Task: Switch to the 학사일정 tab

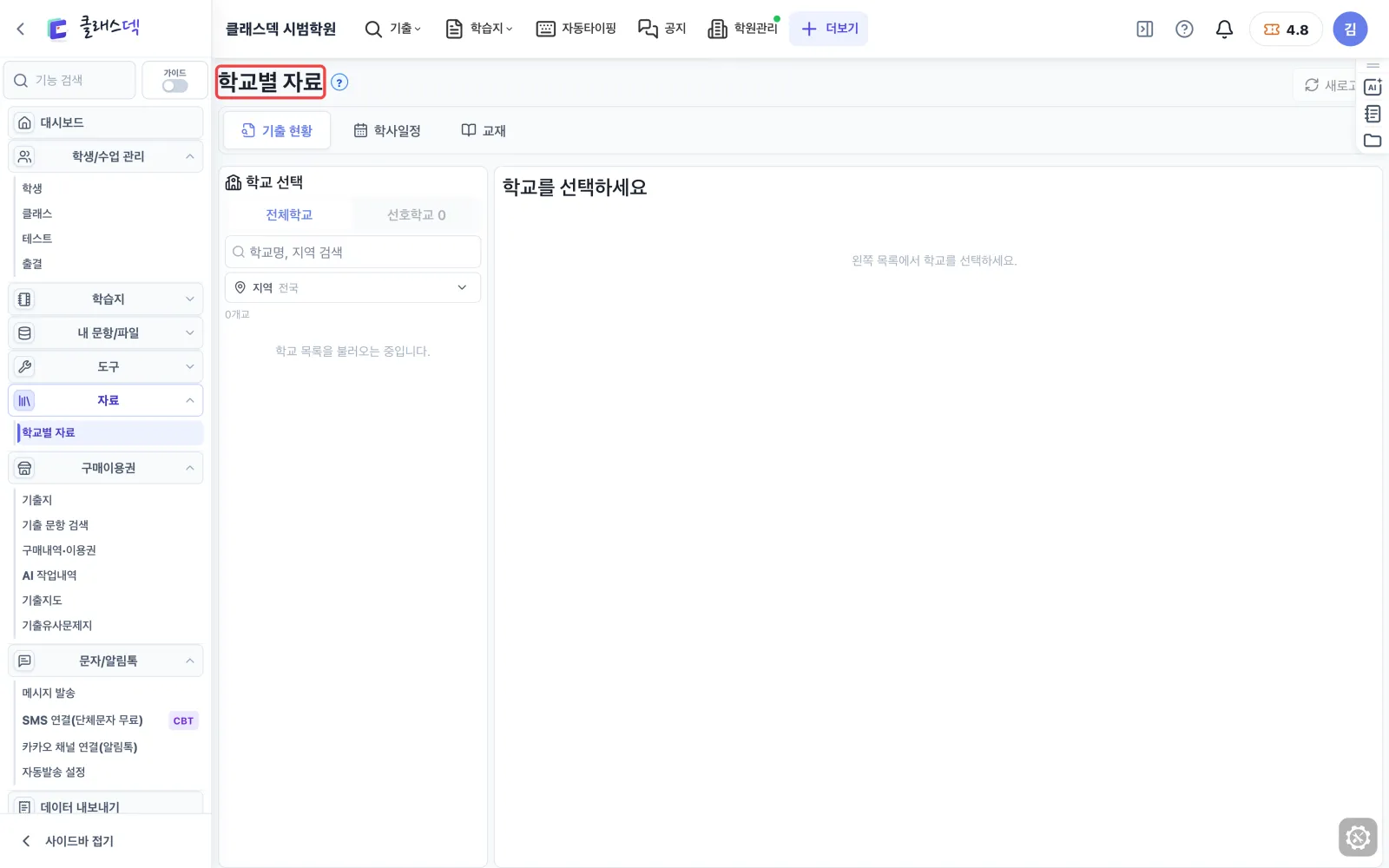Action: tap(387, 130)
